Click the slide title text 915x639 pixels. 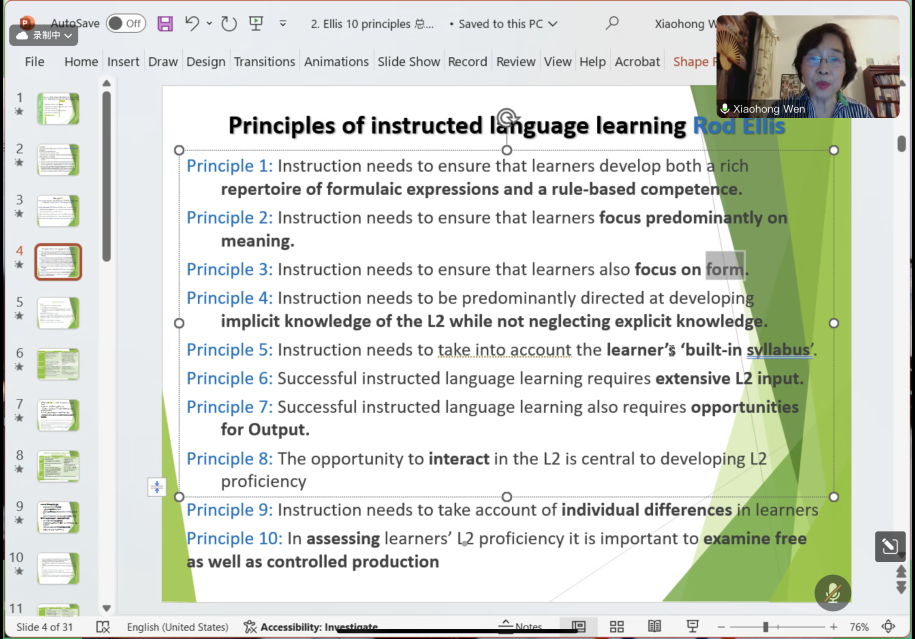tap(507, 125)
